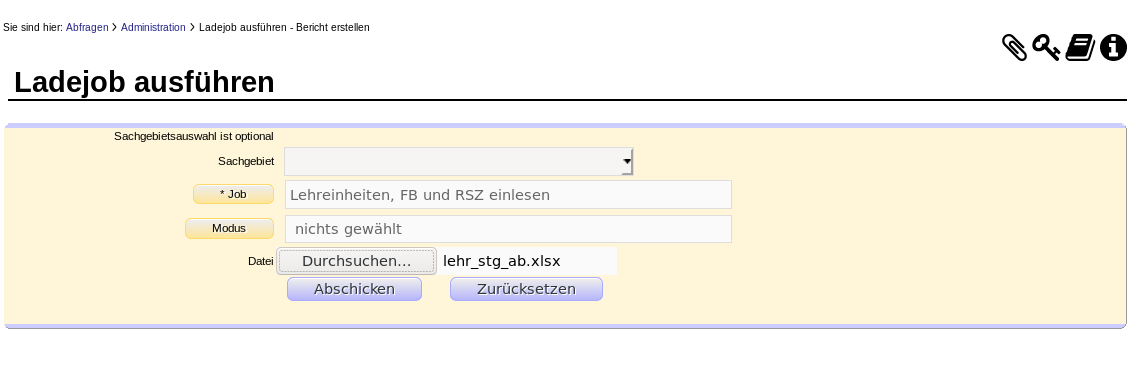
Task: Click the Ladejob ausführen page heading
Action: (x=144, y=82)
